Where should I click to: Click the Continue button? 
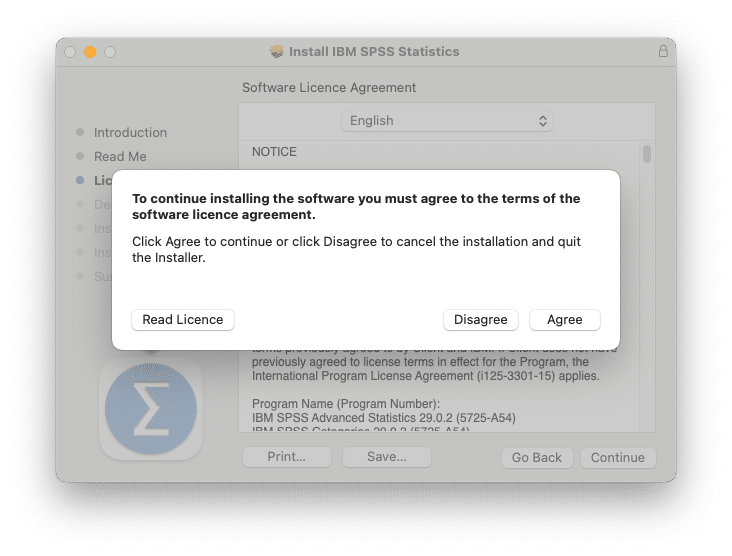point(618,457)
